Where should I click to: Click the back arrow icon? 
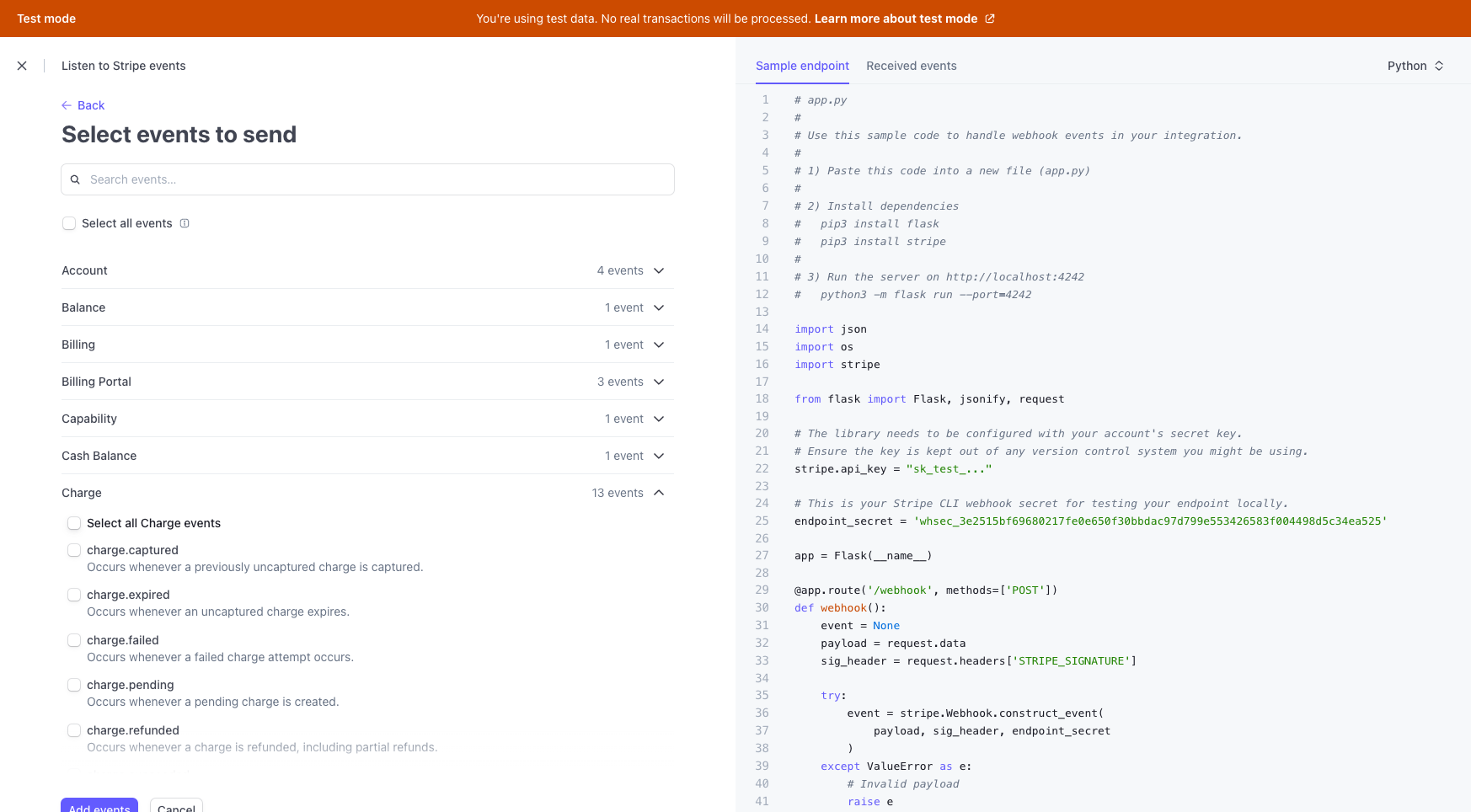[x=67, y=105]
